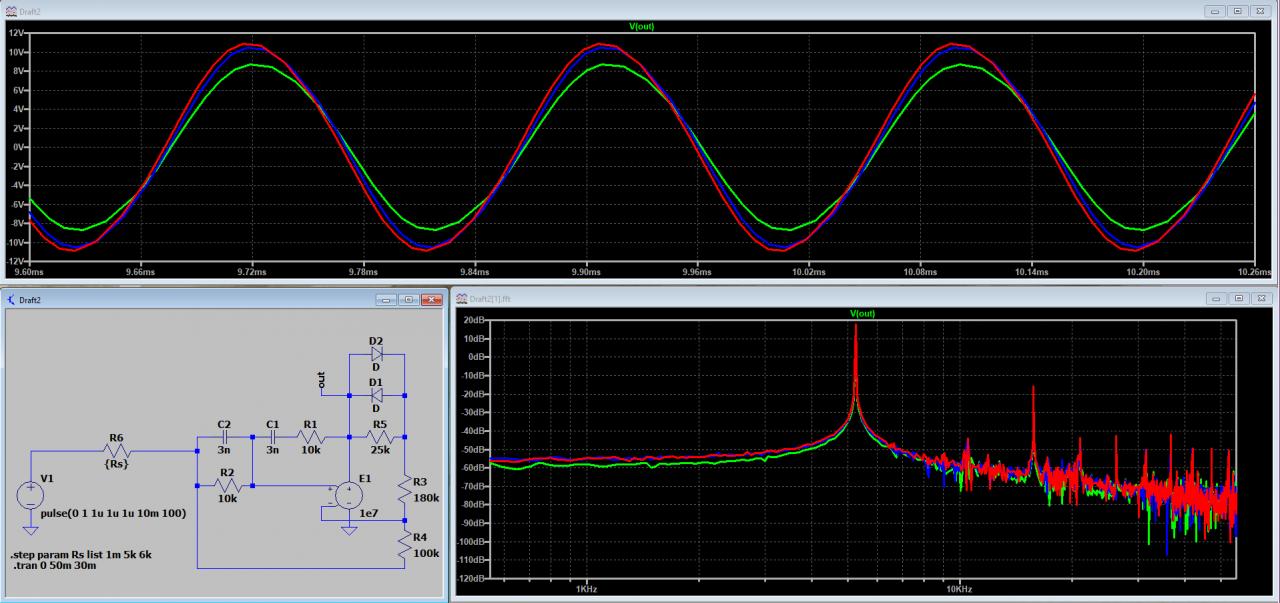Click the 9.90ms label on time axis
Viewport: 1280px width, 603px height.
tap(586, 271)
